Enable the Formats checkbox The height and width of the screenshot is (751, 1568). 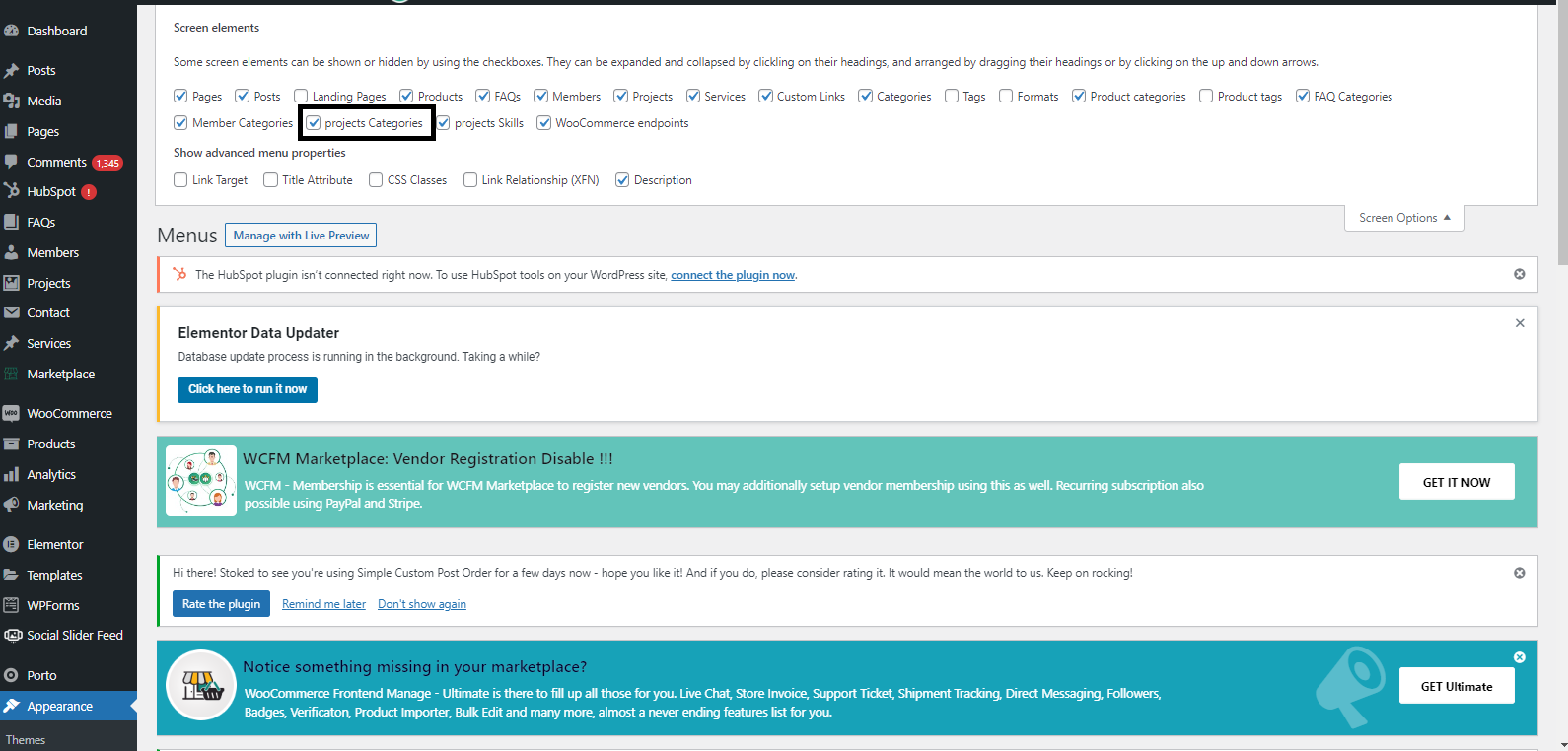coord(1006,96)
